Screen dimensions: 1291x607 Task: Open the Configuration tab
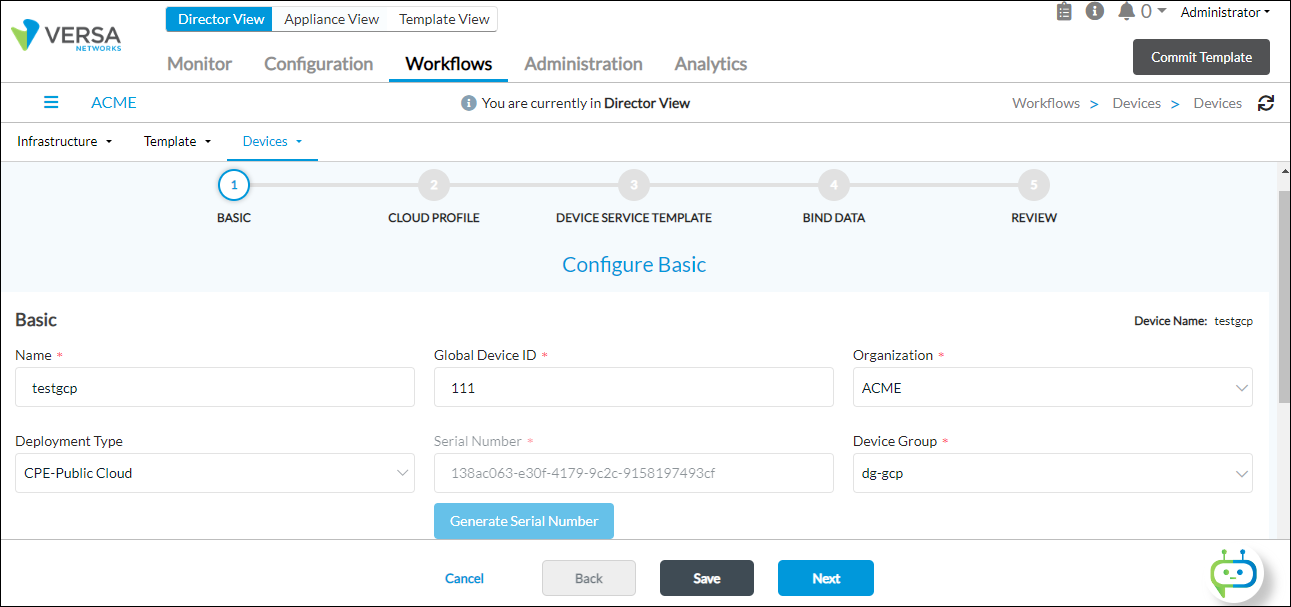pyautogui.click(x=318, y=64)
